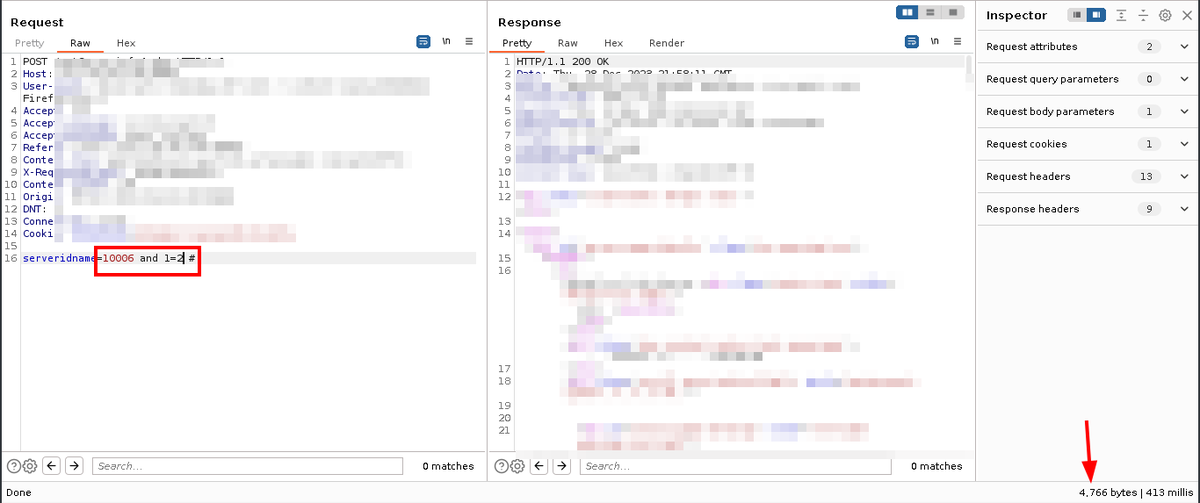Close the Inspector panel
The image size is (1200, 503).
(1185, 15)
